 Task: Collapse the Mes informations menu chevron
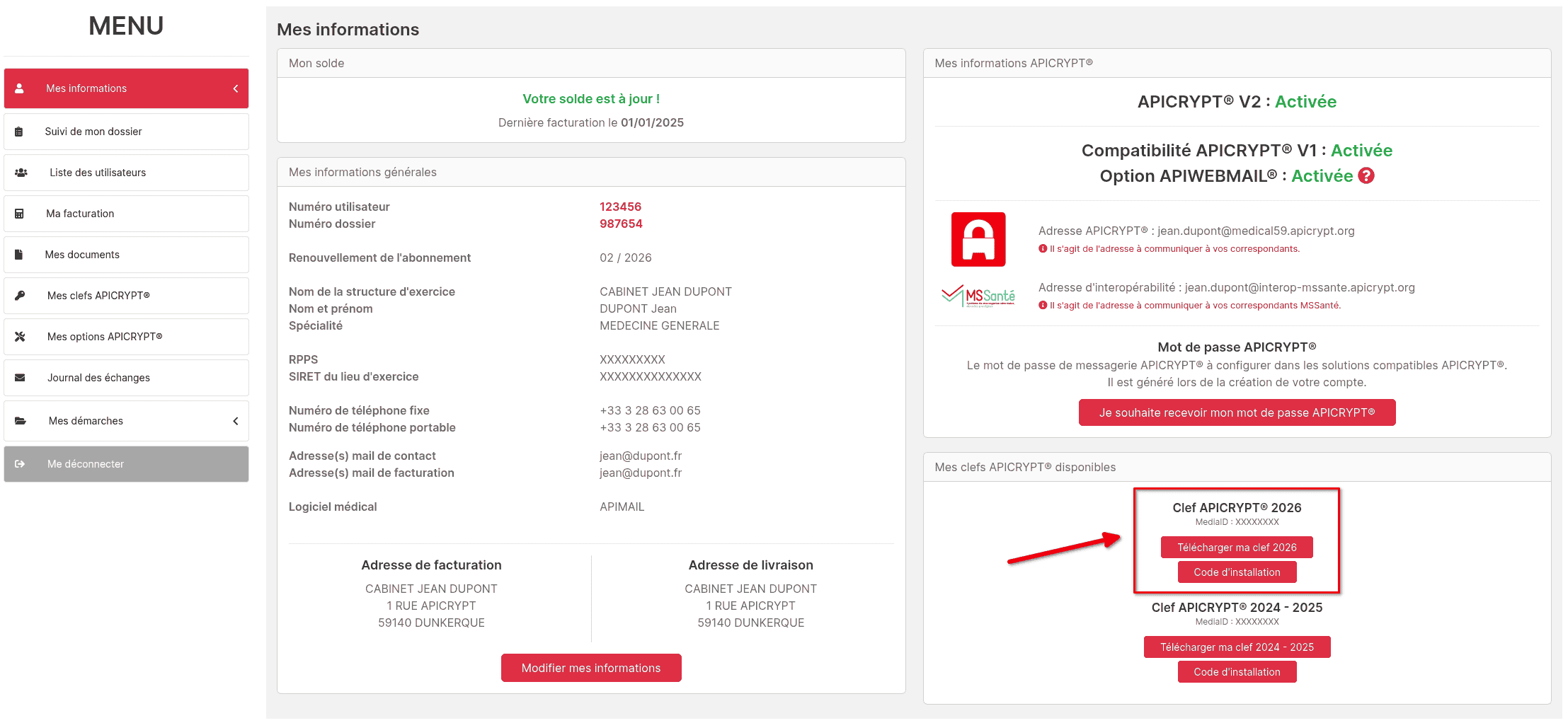click(x=236, y=88)
